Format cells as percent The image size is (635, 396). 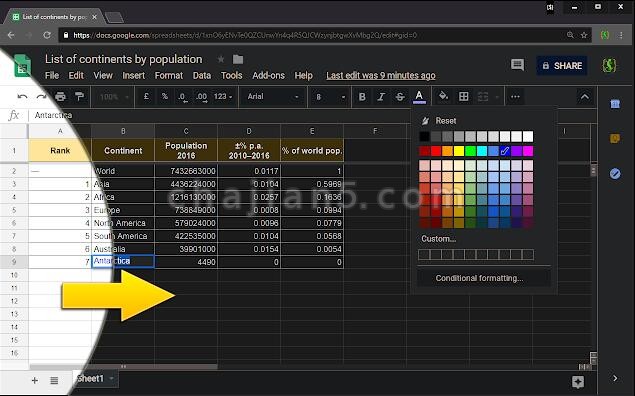[164, 97]
